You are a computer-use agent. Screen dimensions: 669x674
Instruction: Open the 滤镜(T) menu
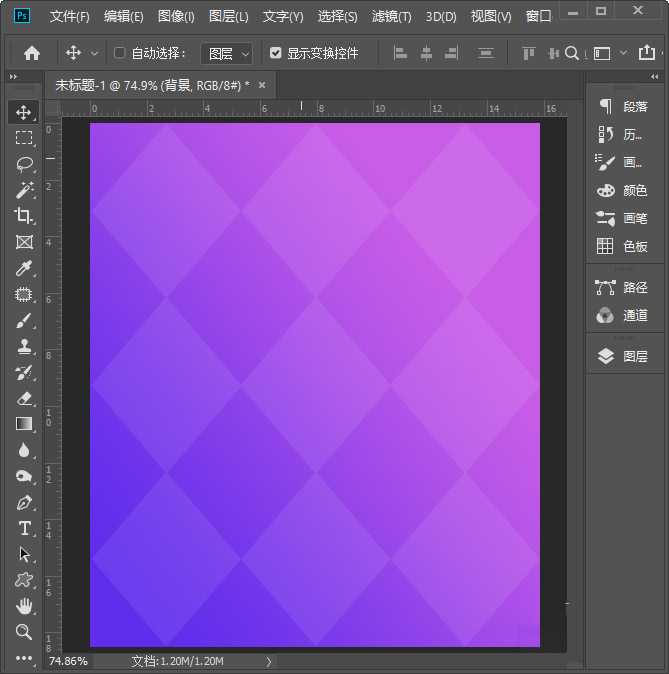click(x=391, y=17)
